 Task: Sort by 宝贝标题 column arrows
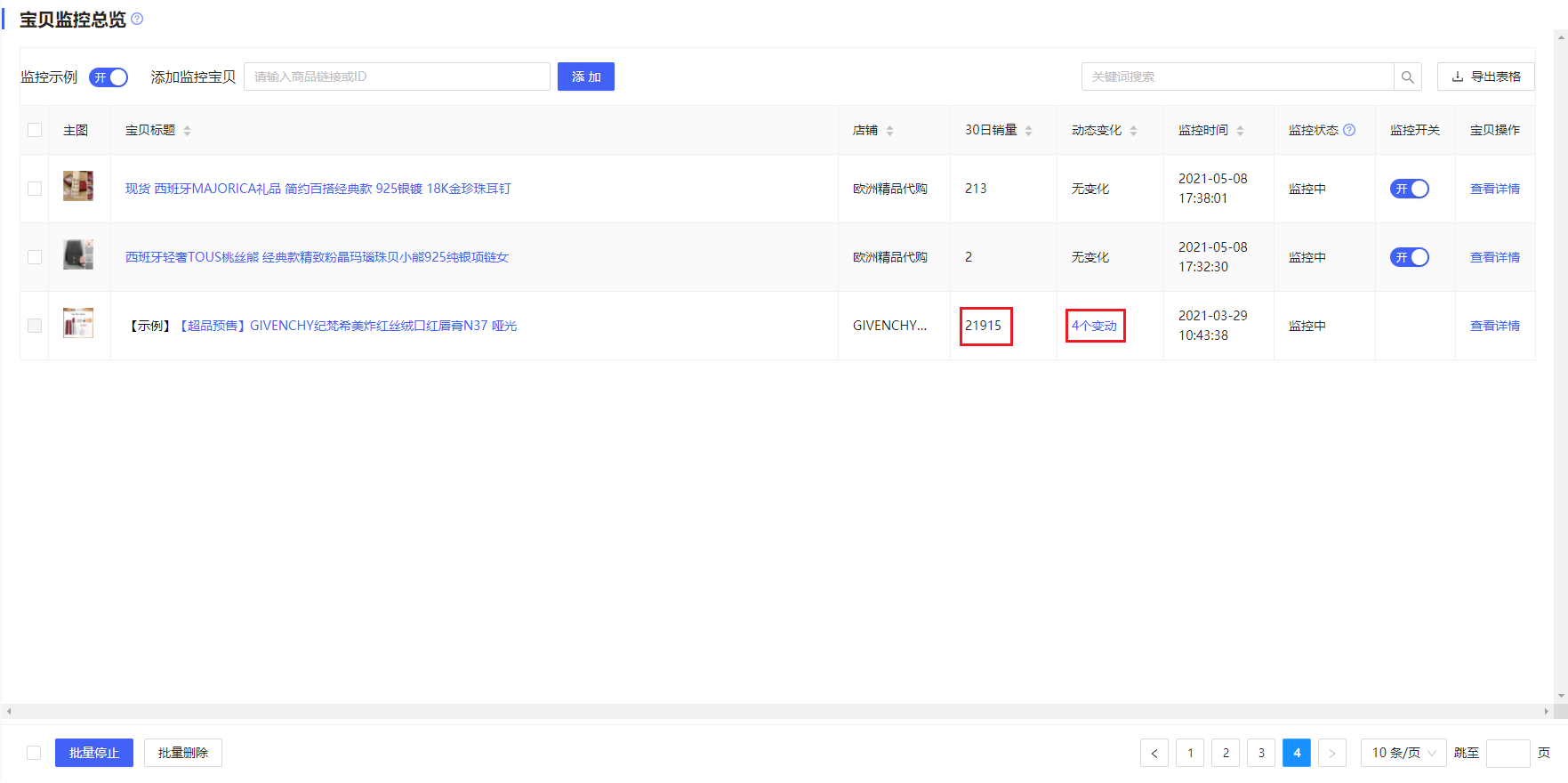click(x=187, y=131)
